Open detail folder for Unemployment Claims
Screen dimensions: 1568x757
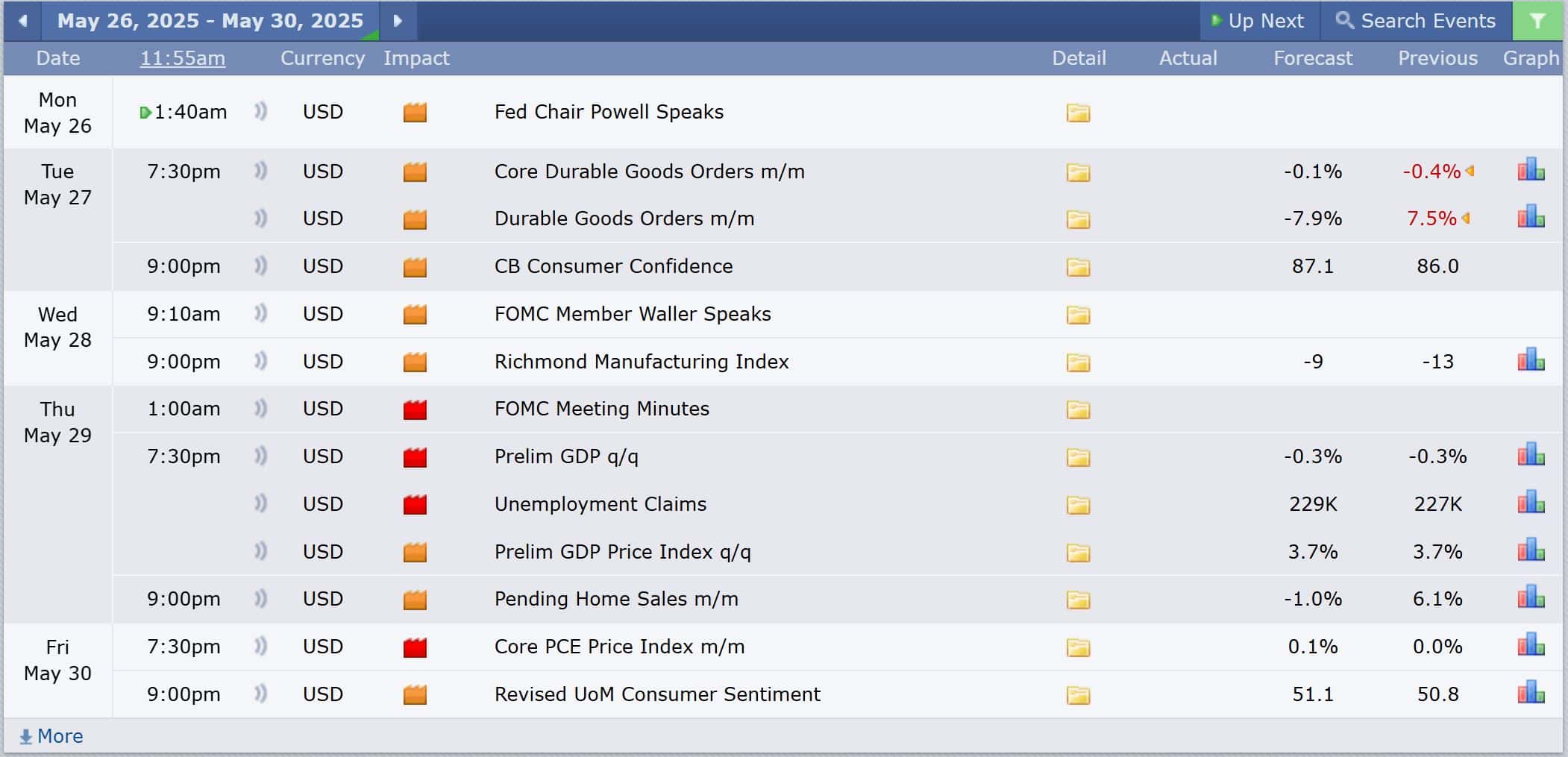coord(1078,505)
